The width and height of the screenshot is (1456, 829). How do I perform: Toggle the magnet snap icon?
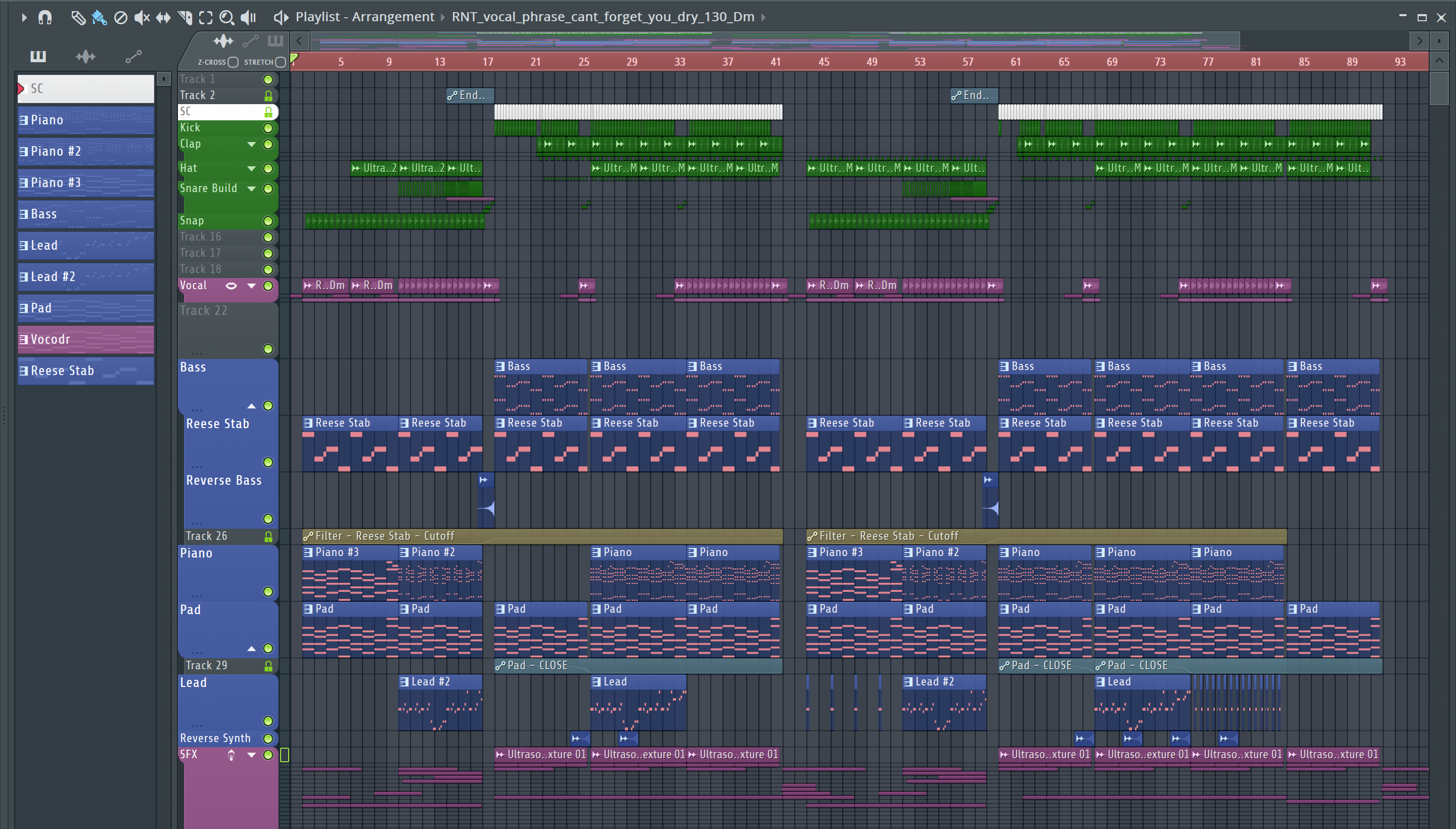tap(44, 18)
